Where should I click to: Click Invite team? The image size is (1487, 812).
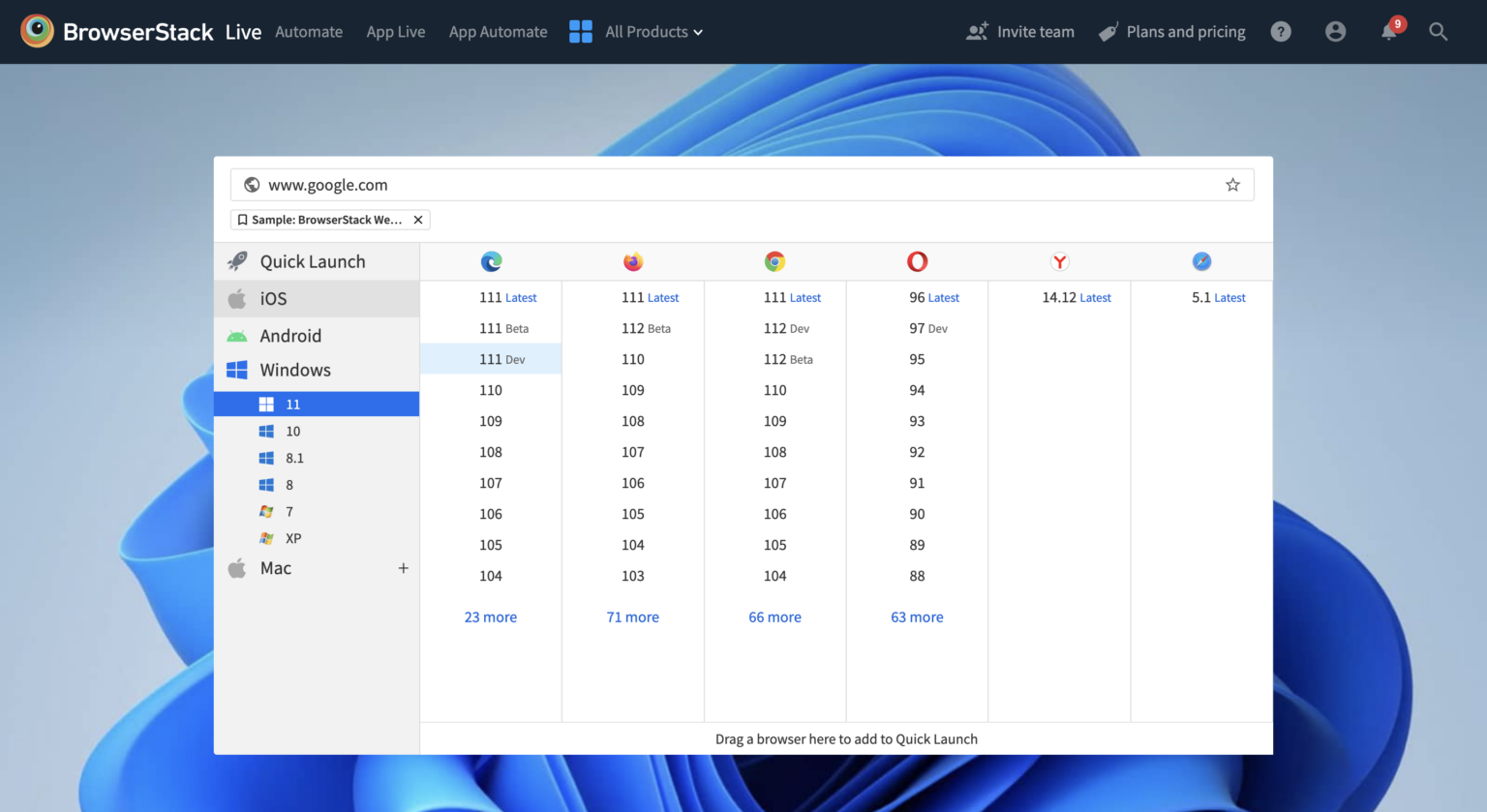tap(1020, 31)
